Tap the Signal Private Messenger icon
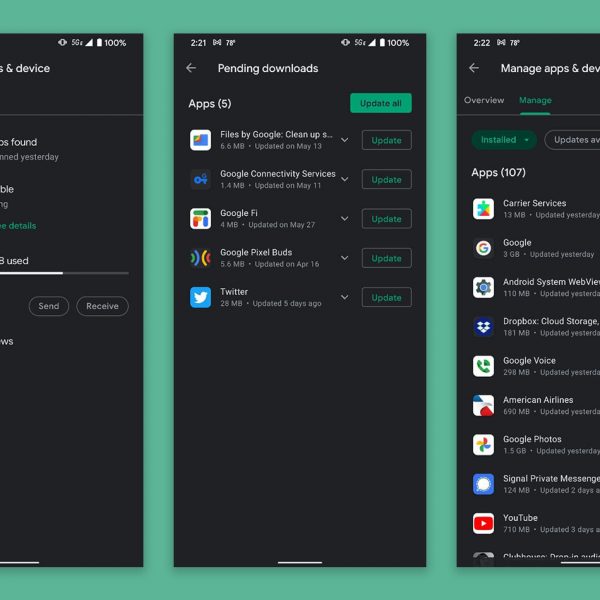This screenshot has height=600, width=600. (x=483, y=484)
